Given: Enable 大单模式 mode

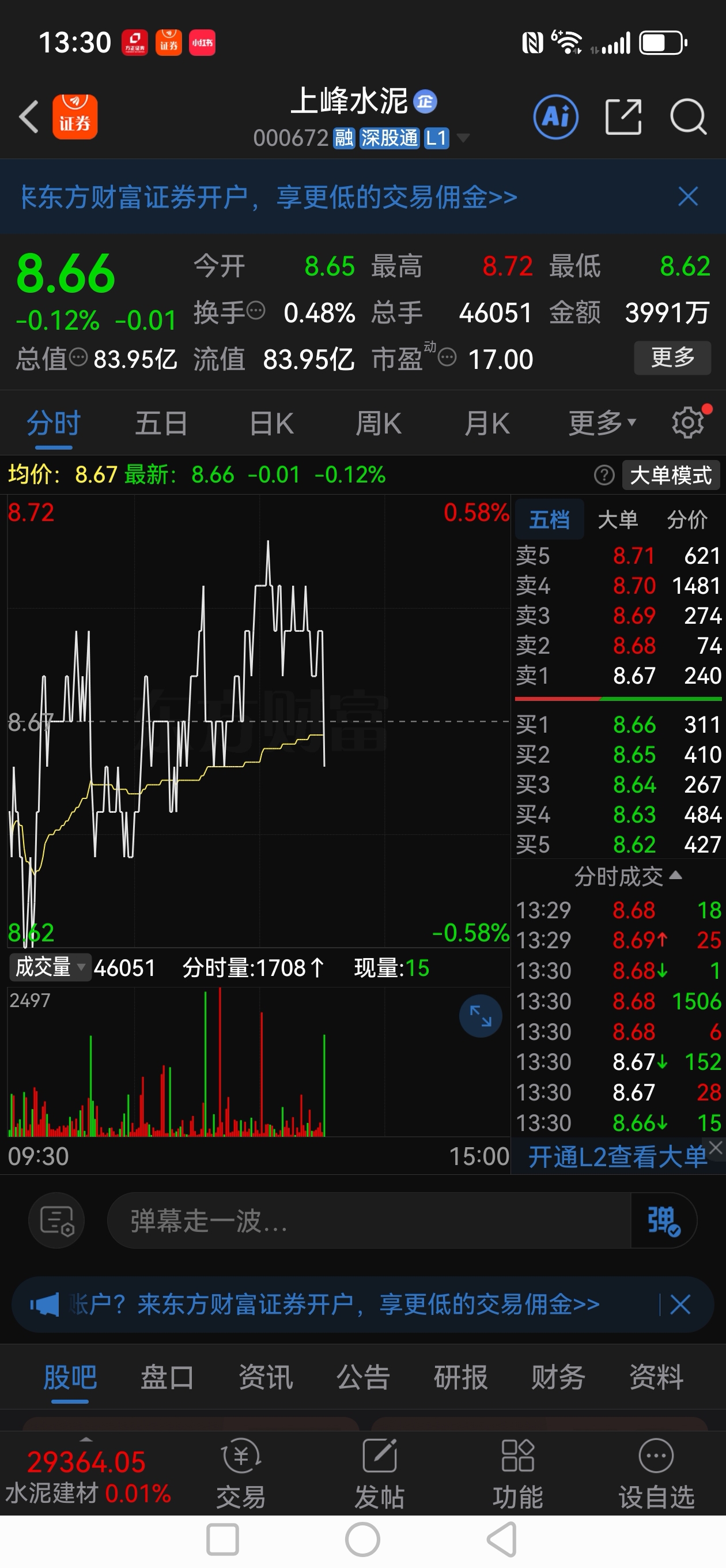Looking at the screenshot, I should pos(671,475).
